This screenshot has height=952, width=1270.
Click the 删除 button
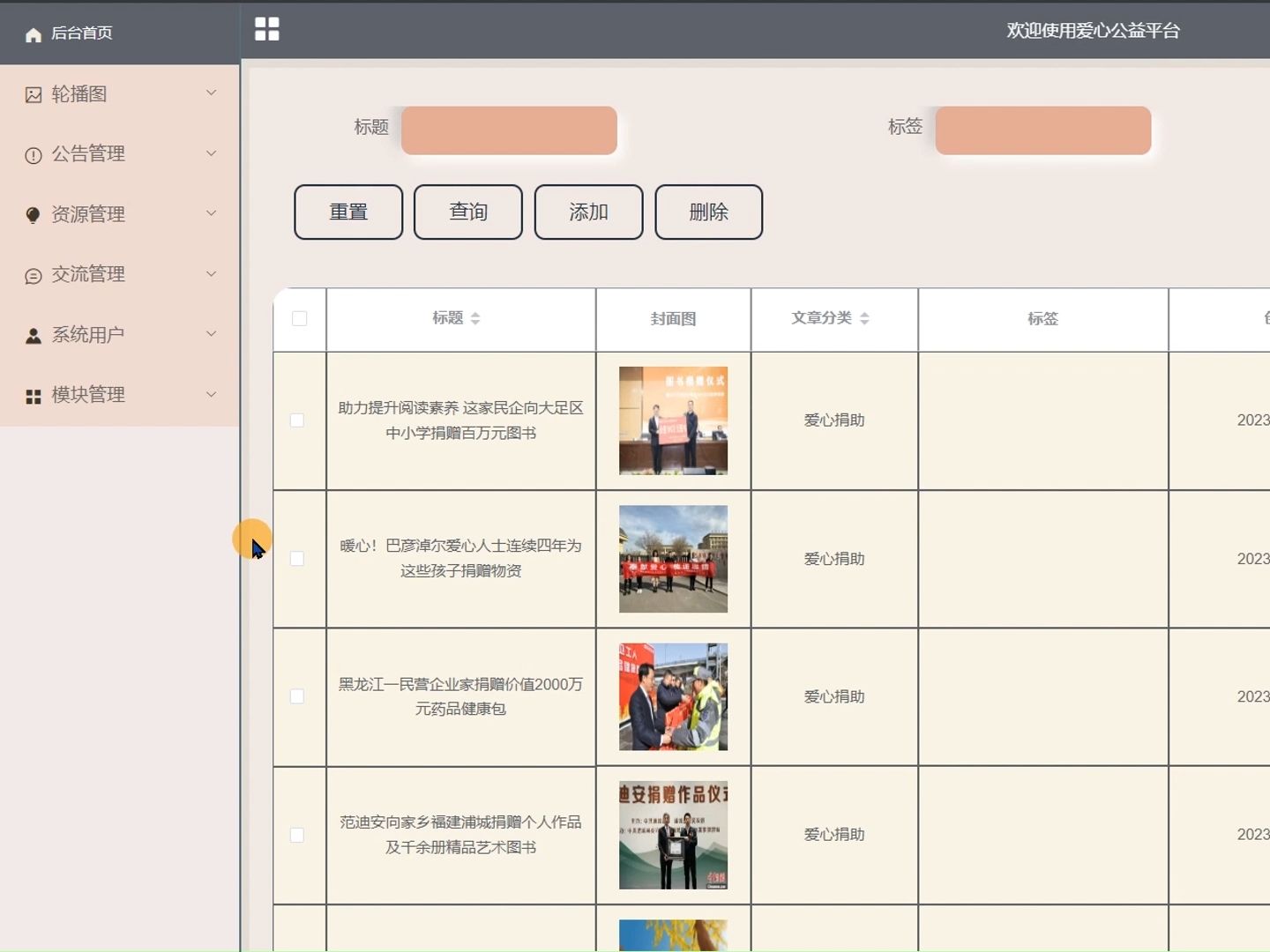click(709, 212)
